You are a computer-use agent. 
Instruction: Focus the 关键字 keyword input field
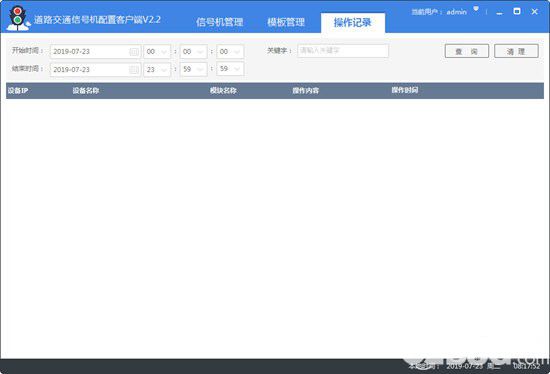pyautogui.click(x=343, y=51)
